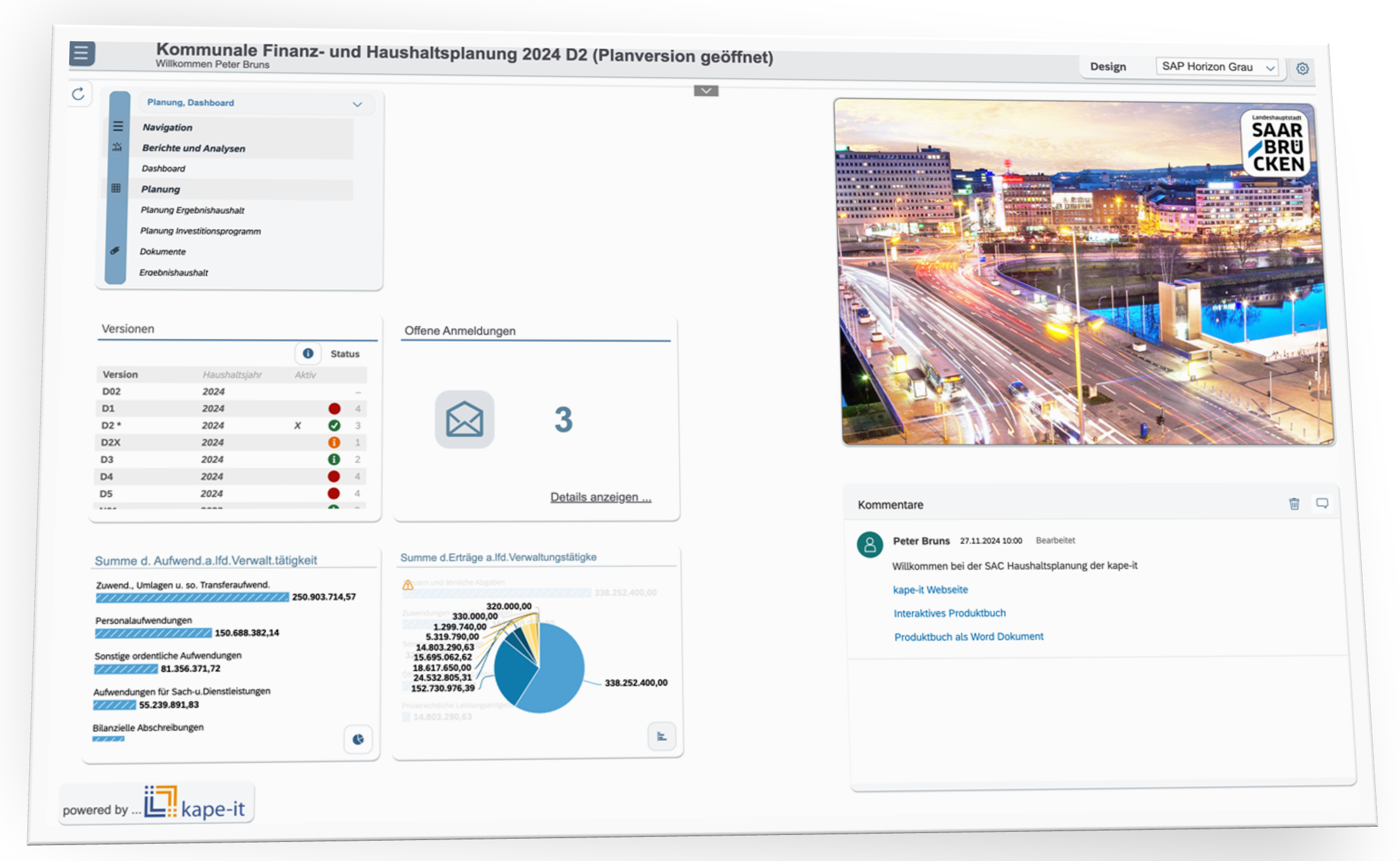
Task: Switch Aufwendungen chart to pie view icon
Action: click(358, 739)
